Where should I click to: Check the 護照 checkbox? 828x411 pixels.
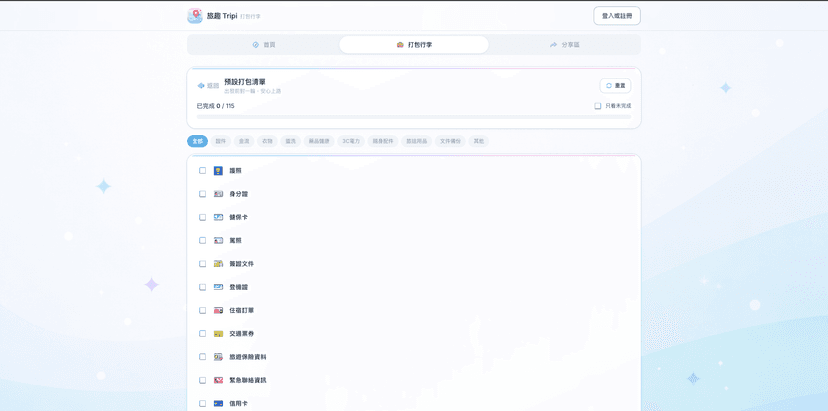(x=202, y=171)
